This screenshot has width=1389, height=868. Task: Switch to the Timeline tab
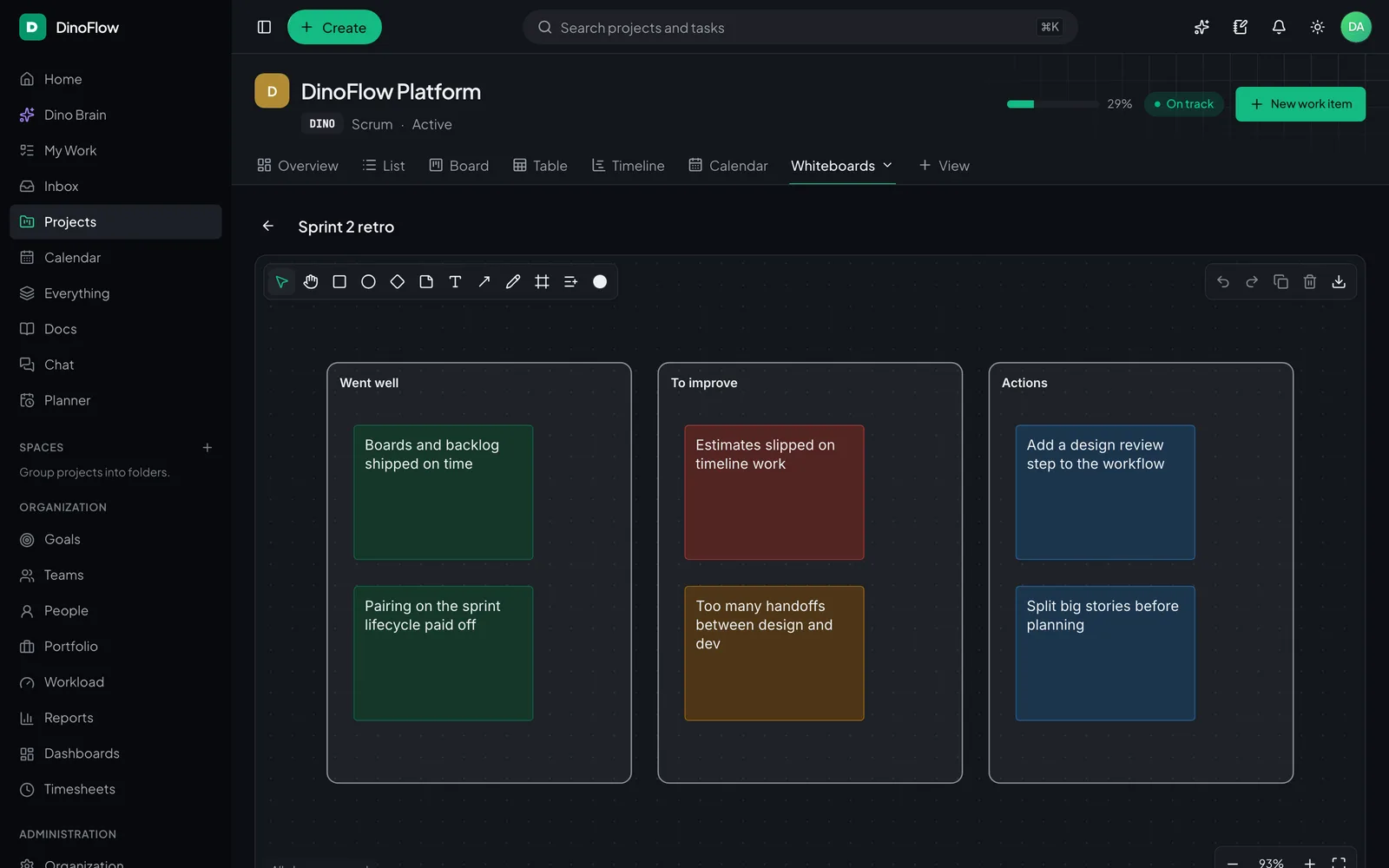[628, 166]
